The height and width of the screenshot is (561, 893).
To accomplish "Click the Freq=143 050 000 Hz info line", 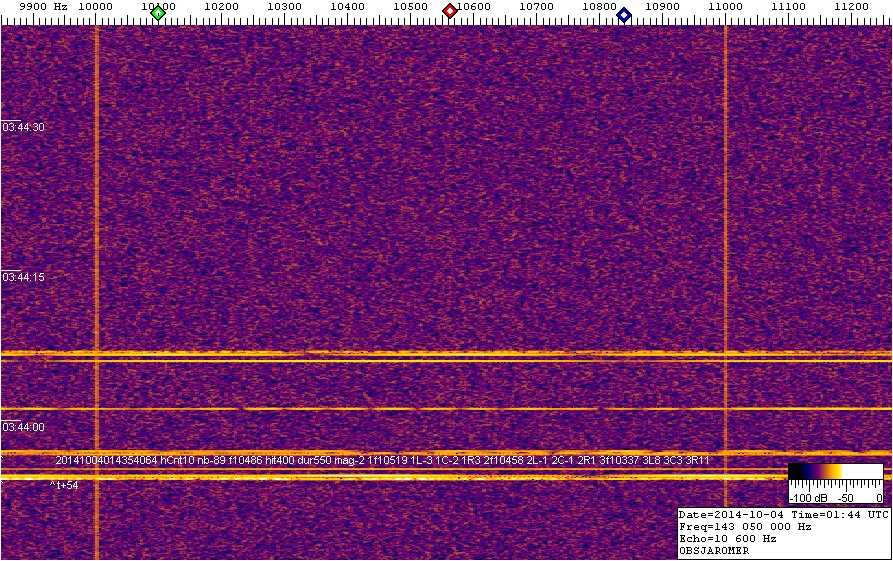I will [x=746, y=526].
